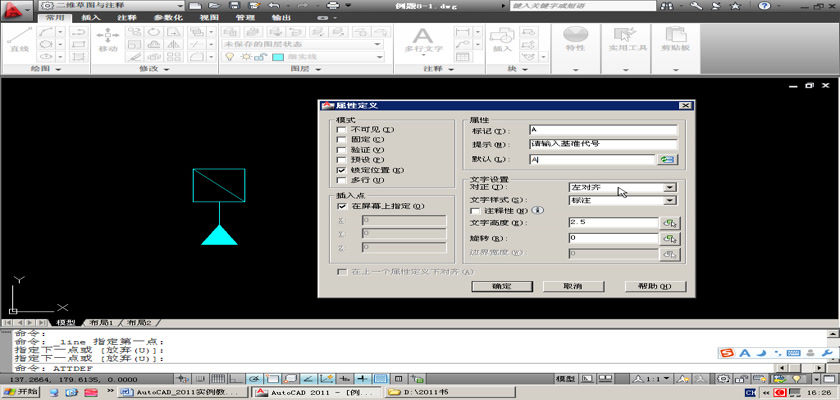Click the Save icon in quick access toolbar

(234, 5)
